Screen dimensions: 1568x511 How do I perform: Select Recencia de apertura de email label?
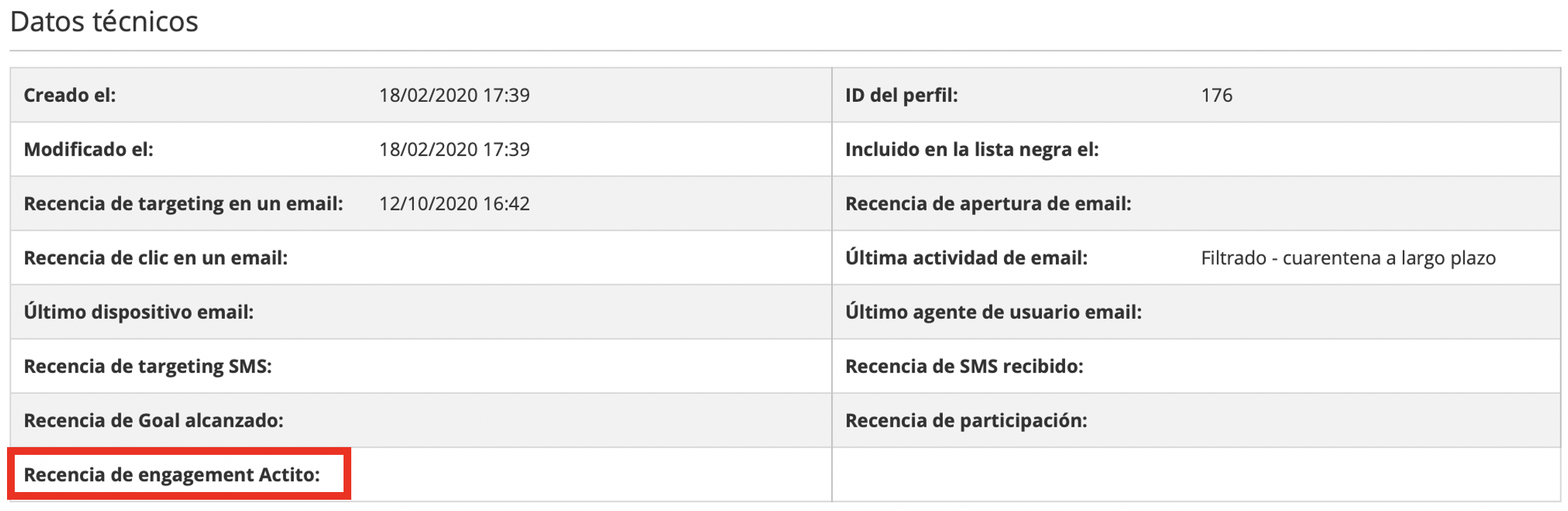coord(988,204)
